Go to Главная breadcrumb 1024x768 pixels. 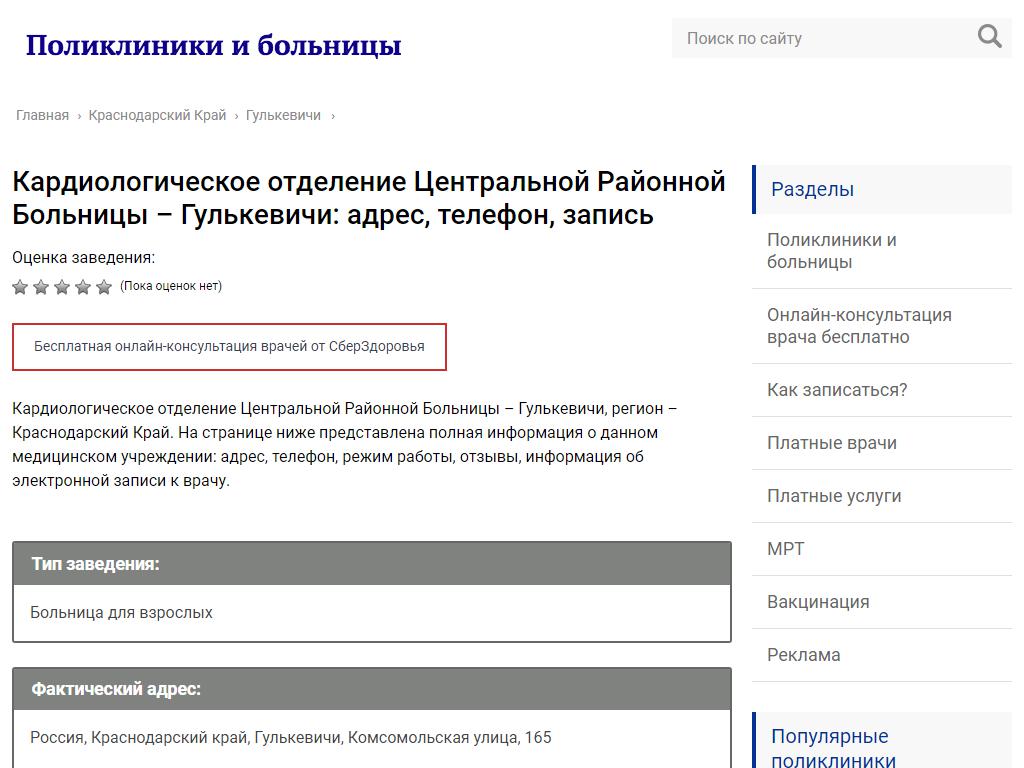(x=42, y=115)
